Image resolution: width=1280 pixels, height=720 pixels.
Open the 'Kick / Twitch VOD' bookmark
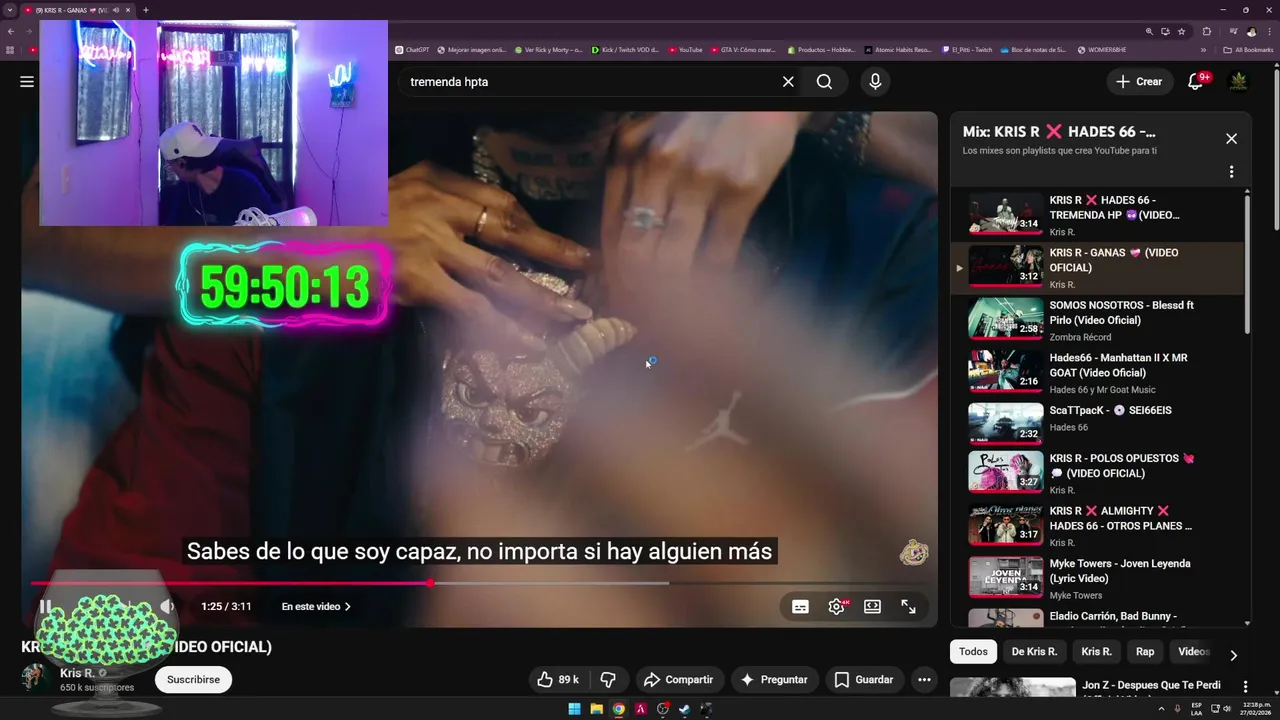[625, 50]
